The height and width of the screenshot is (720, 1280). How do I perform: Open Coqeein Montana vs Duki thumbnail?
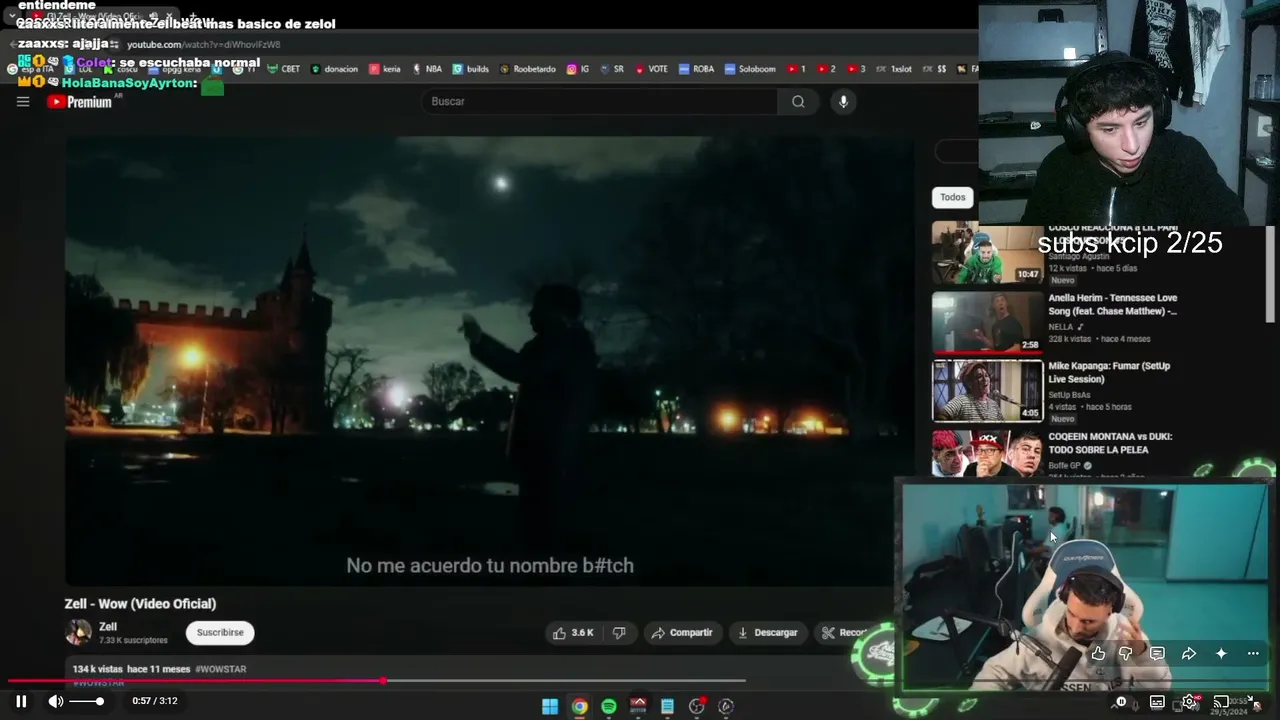tap(987, 454)
